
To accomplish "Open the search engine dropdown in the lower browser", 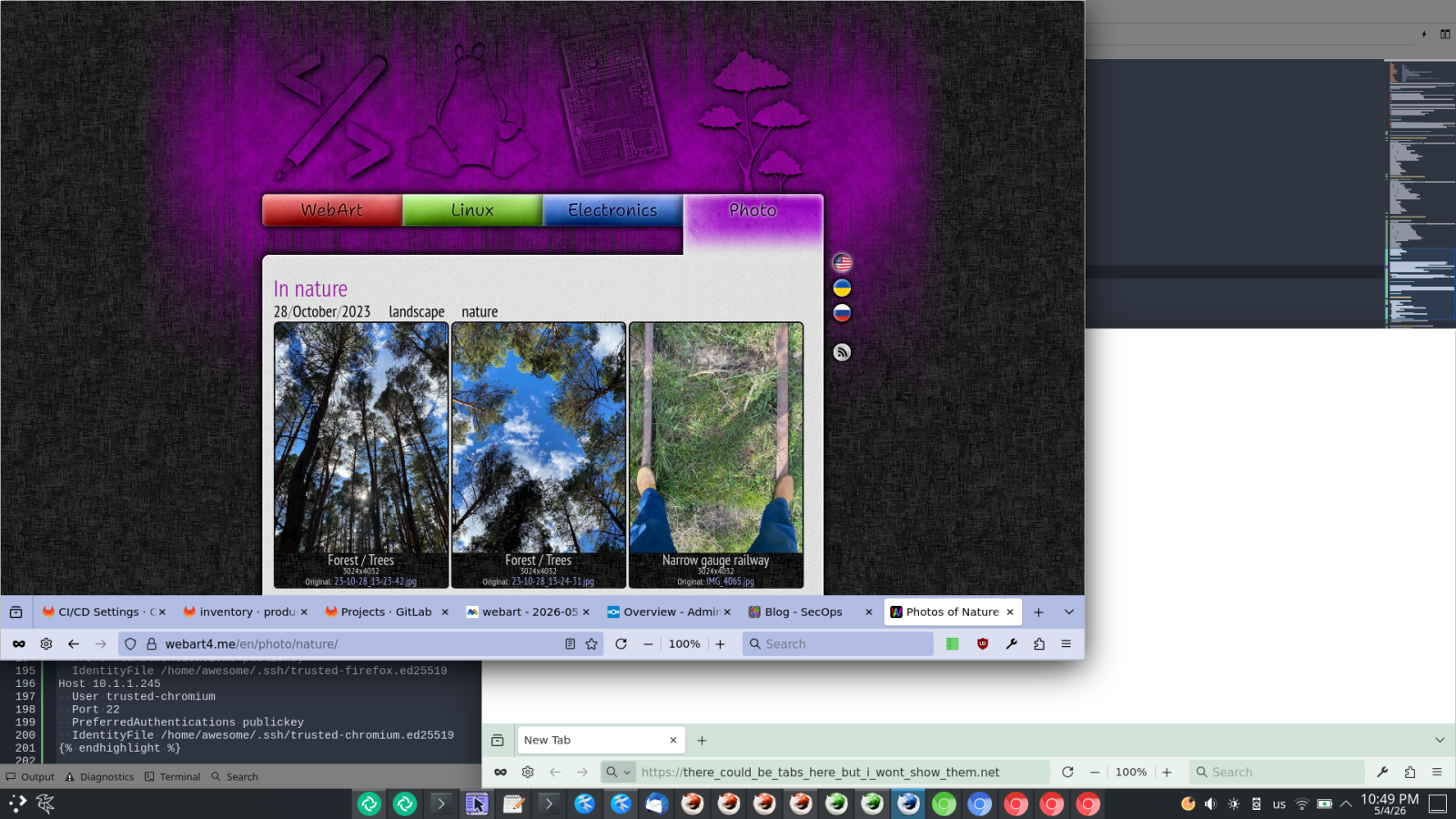I will (x=618, y=773).
